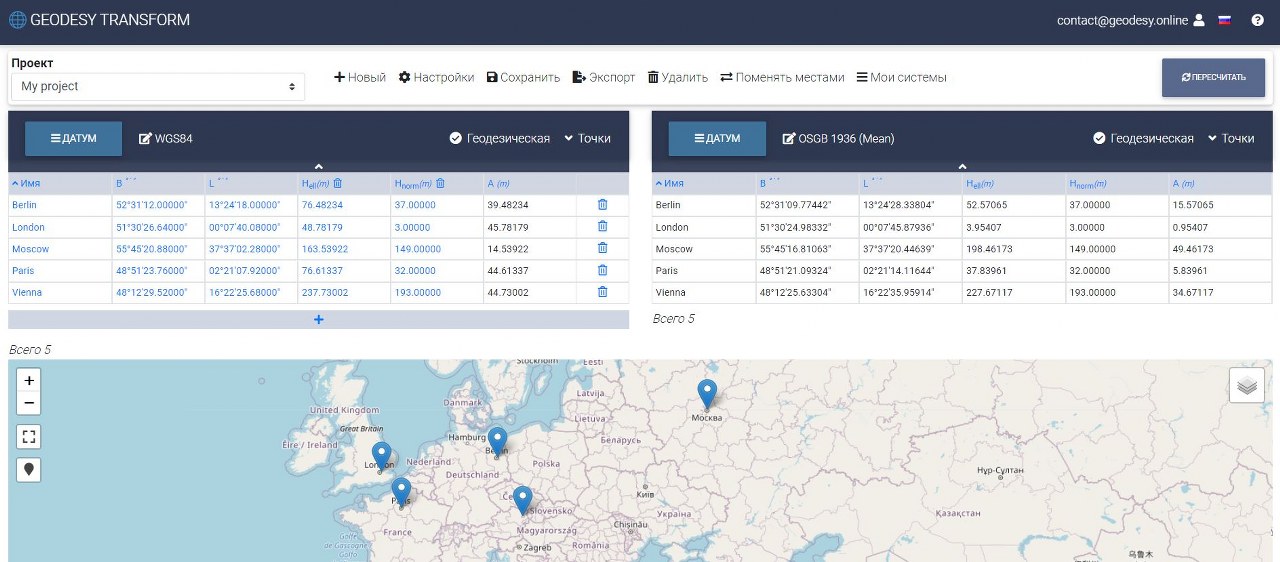Open the map layers switcher
1280x562 pixels.
1246,385
